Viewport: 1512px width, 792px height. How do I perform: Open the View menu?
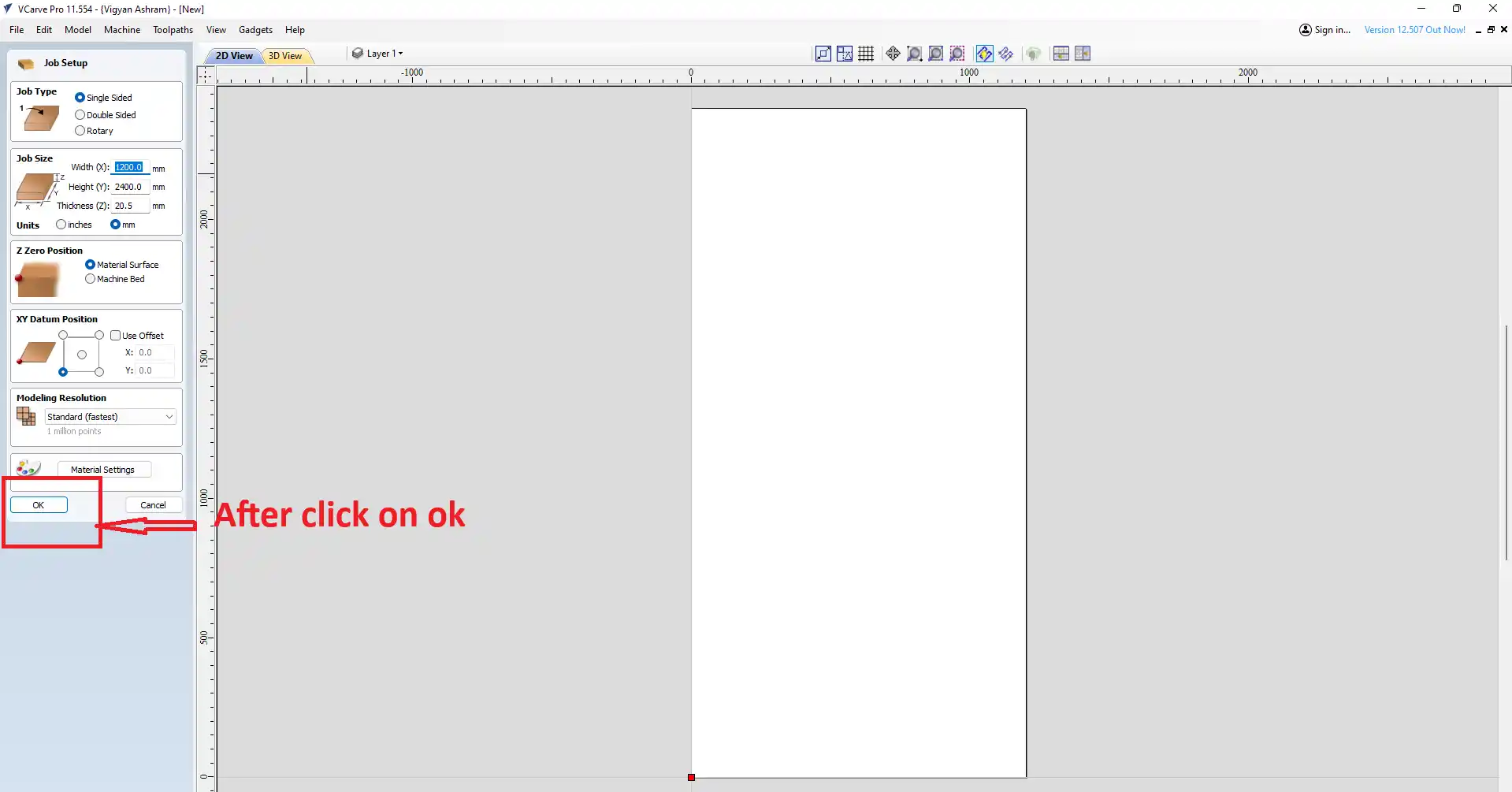click(216, 30)
